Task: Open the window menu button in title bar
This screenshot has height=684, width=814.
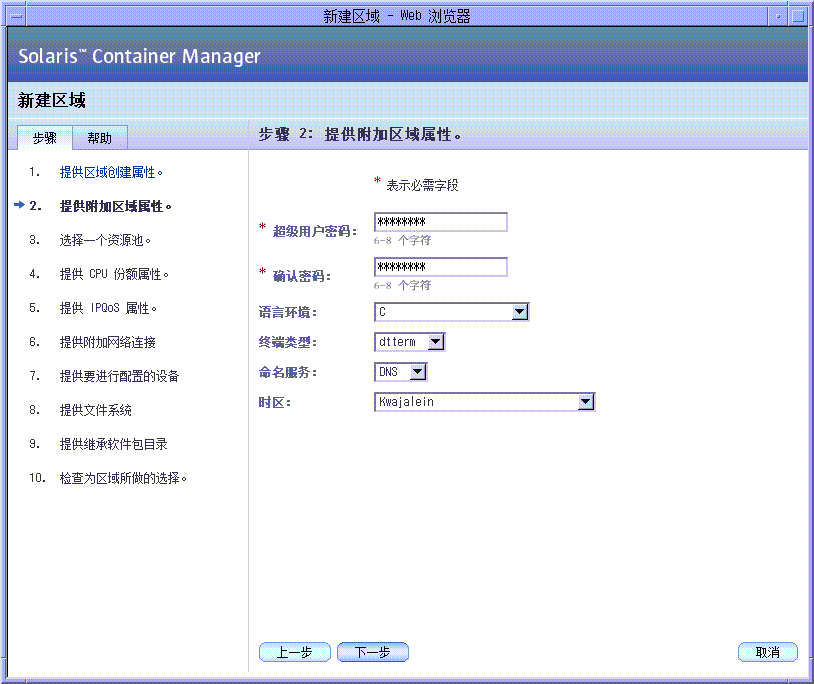Action: [x=17, y=16]
